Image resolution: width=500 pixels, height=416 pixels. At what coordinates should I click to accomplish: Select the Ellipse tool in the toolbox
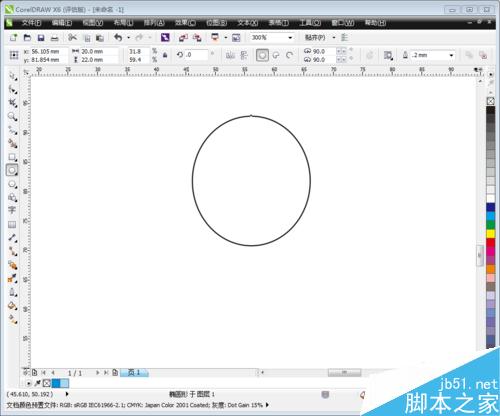(12, 170)
